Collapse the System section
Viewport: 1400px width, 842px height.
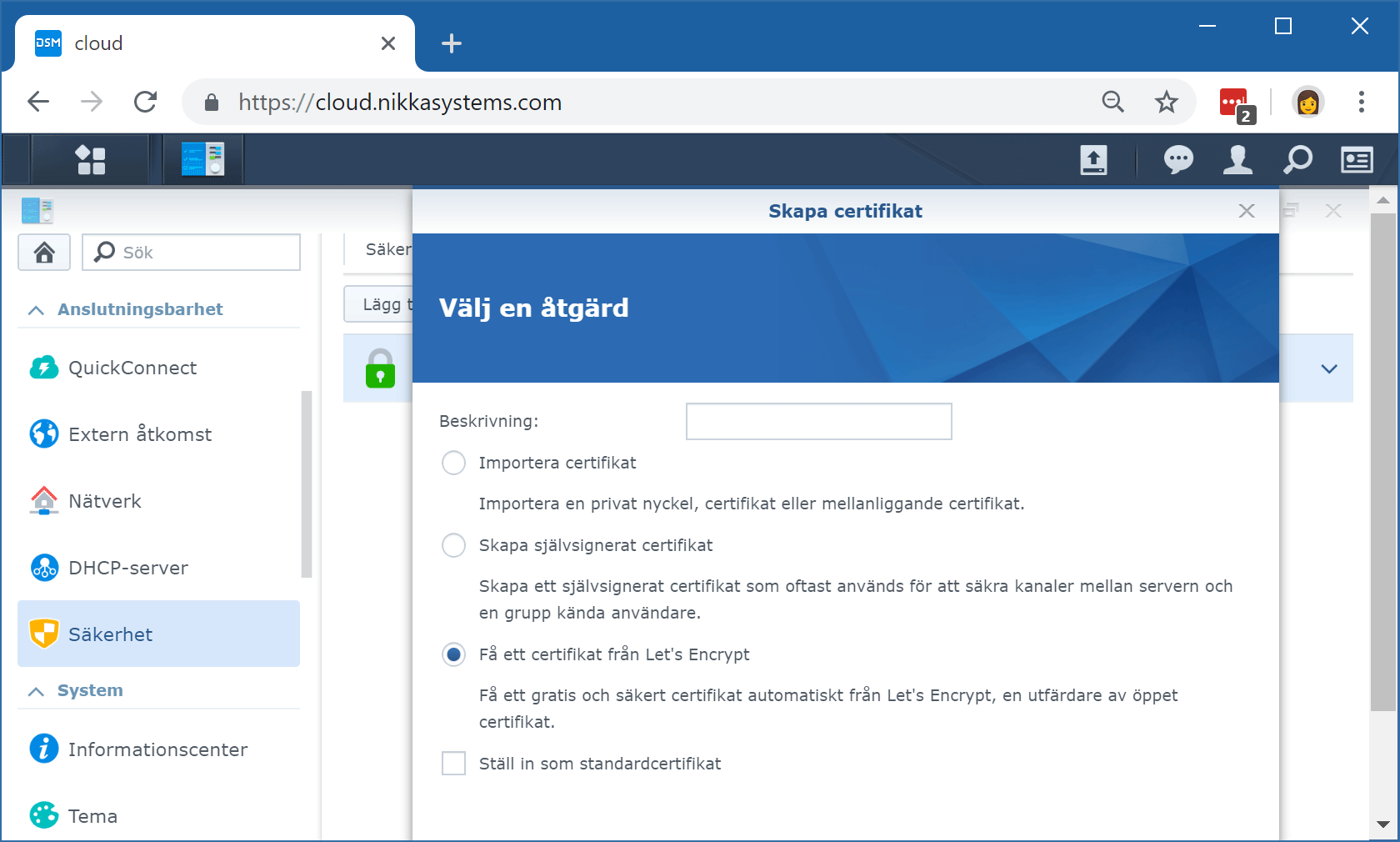tap(36, 691)
